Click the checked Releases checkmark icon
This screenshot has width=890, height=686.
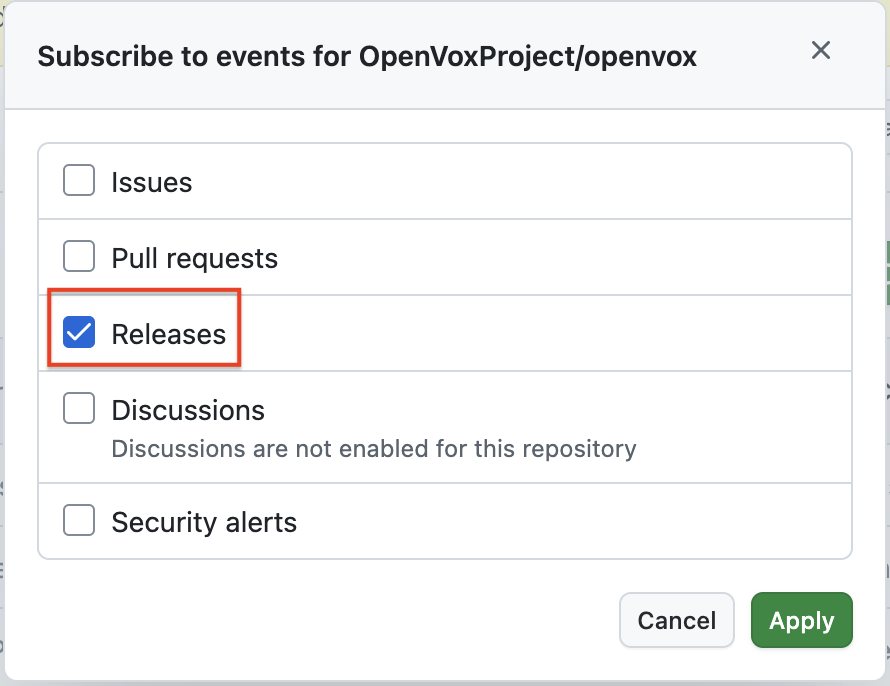(79, 332)
